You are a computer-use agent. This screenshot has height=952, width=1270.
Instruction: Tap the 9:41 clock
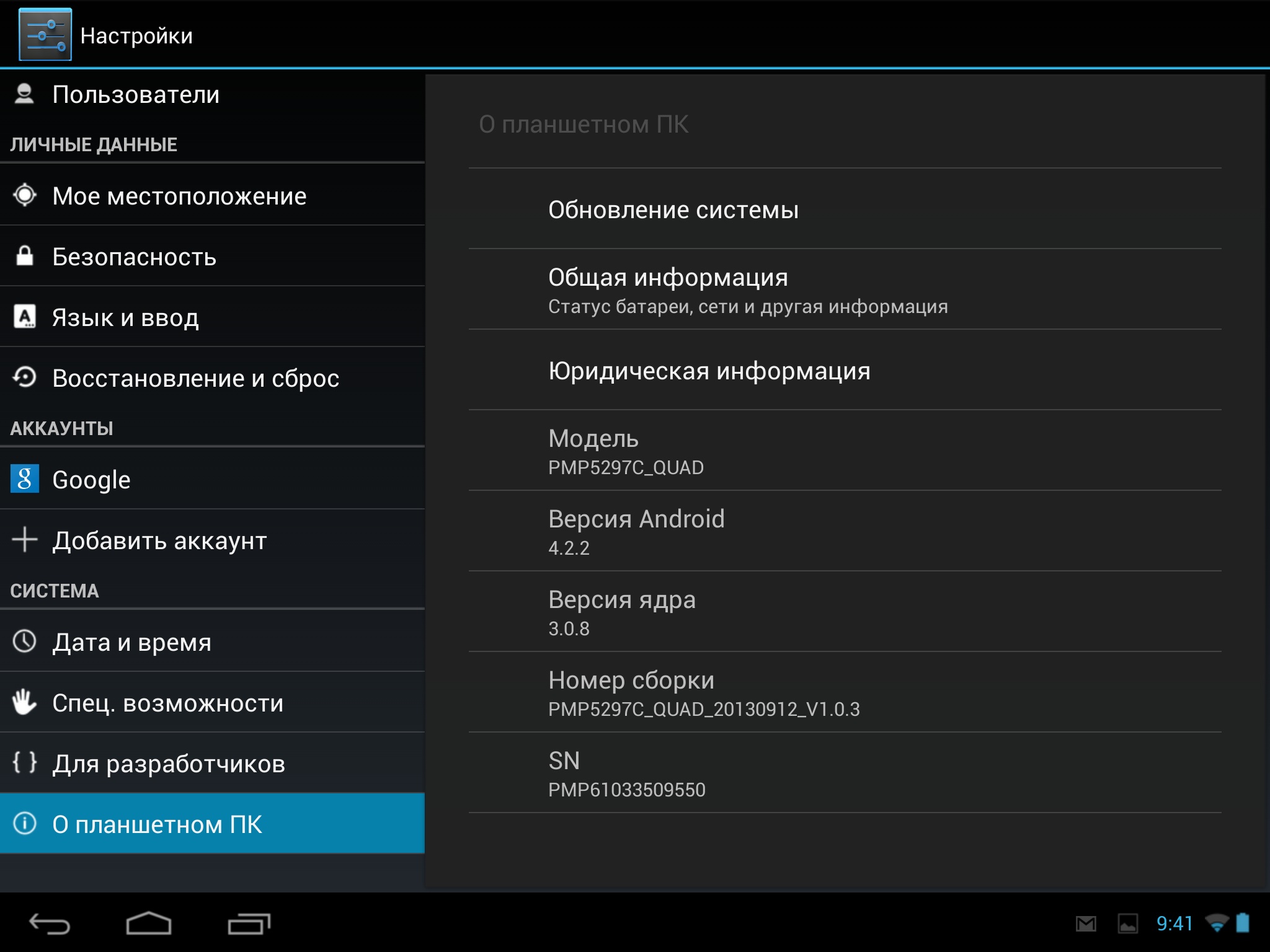pos(1174,923)
